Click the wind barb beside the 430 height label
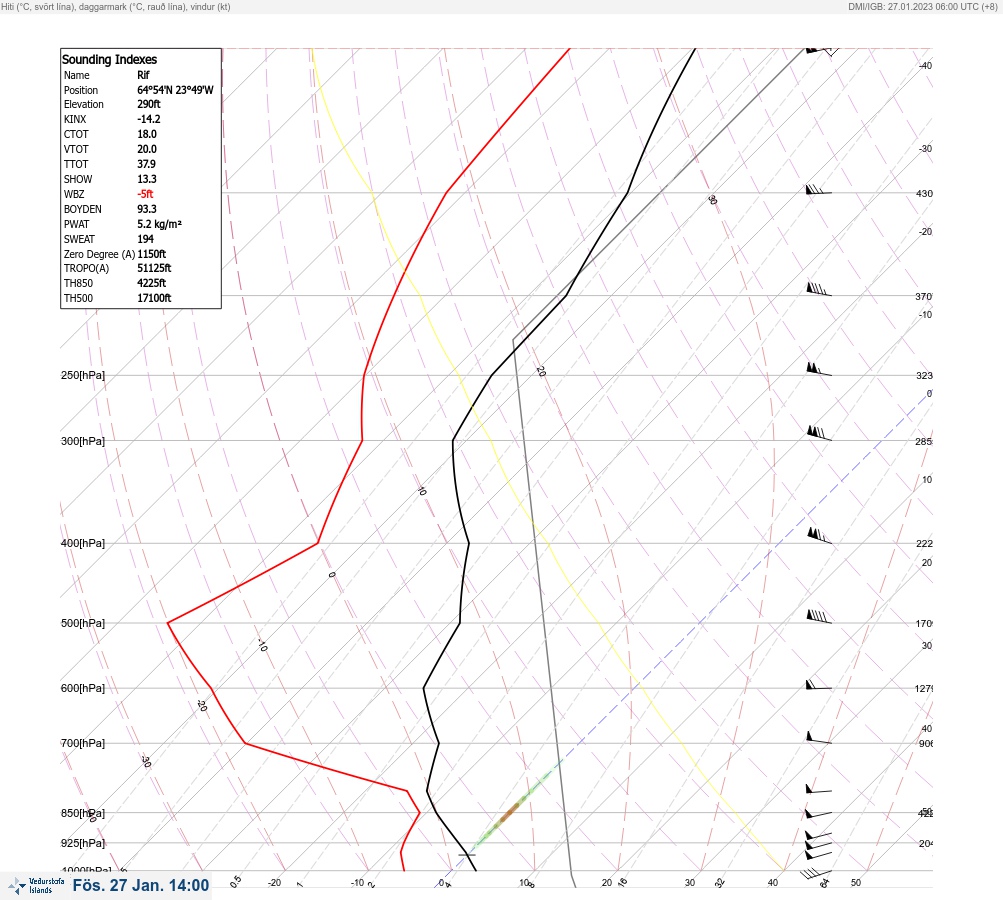This screenshot has width=1003, height=900. [819, 189]
